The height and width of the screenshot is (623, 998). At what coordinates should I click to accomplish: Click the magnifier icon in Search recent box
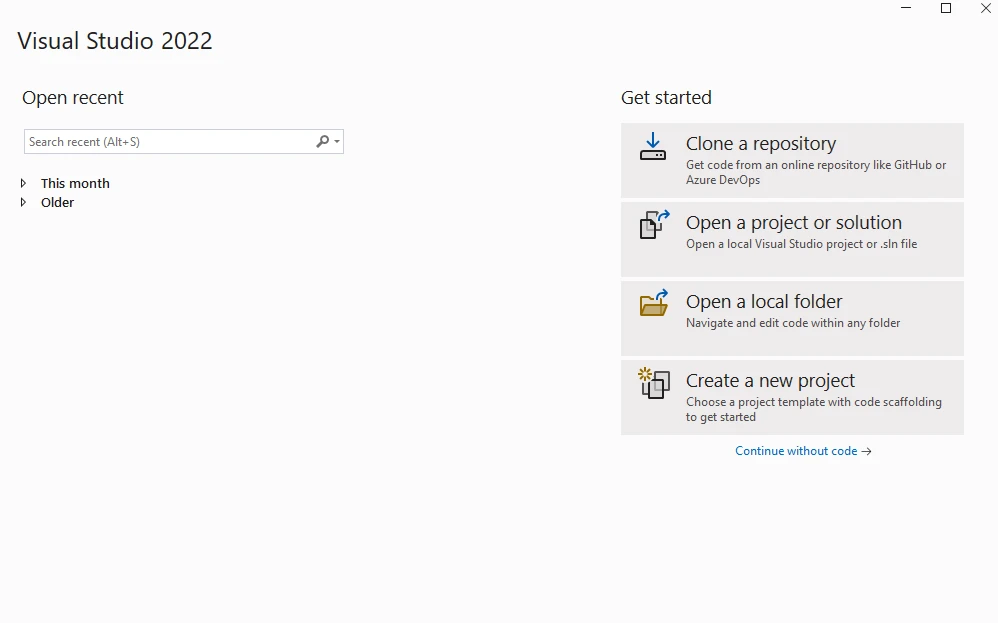(x=322, y=142)
